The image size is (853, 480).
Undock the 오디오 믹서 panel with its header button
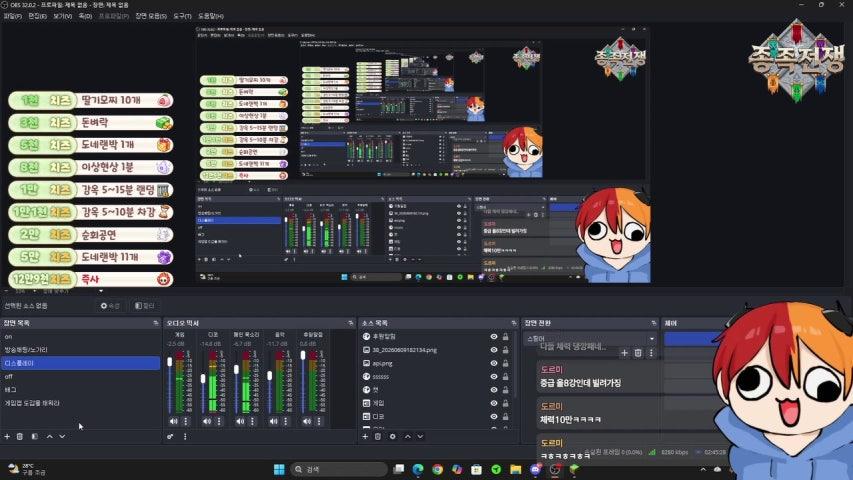click(x=350, y=323)
